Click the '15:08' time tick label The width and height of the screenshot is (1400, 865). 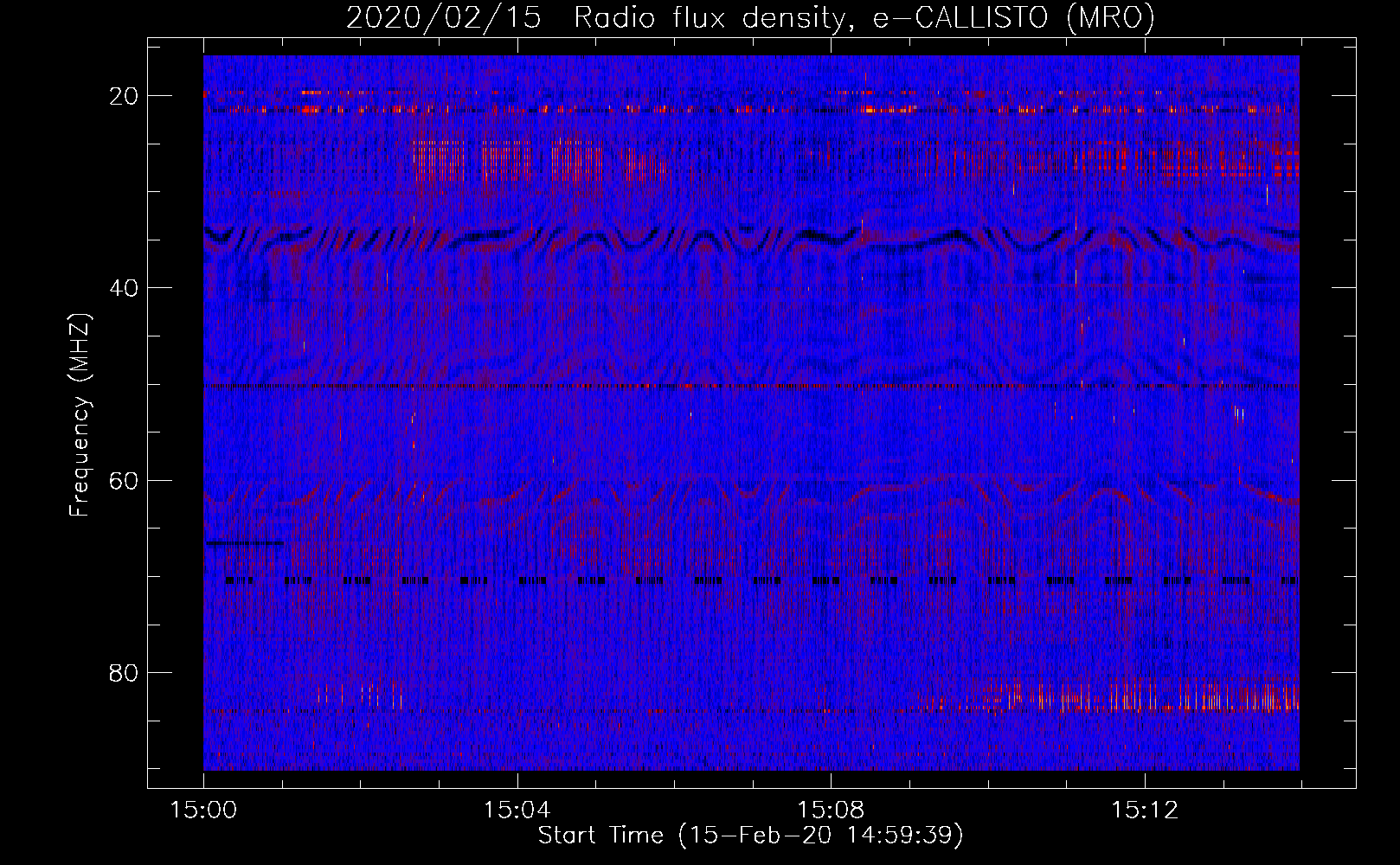click(831, 811)
